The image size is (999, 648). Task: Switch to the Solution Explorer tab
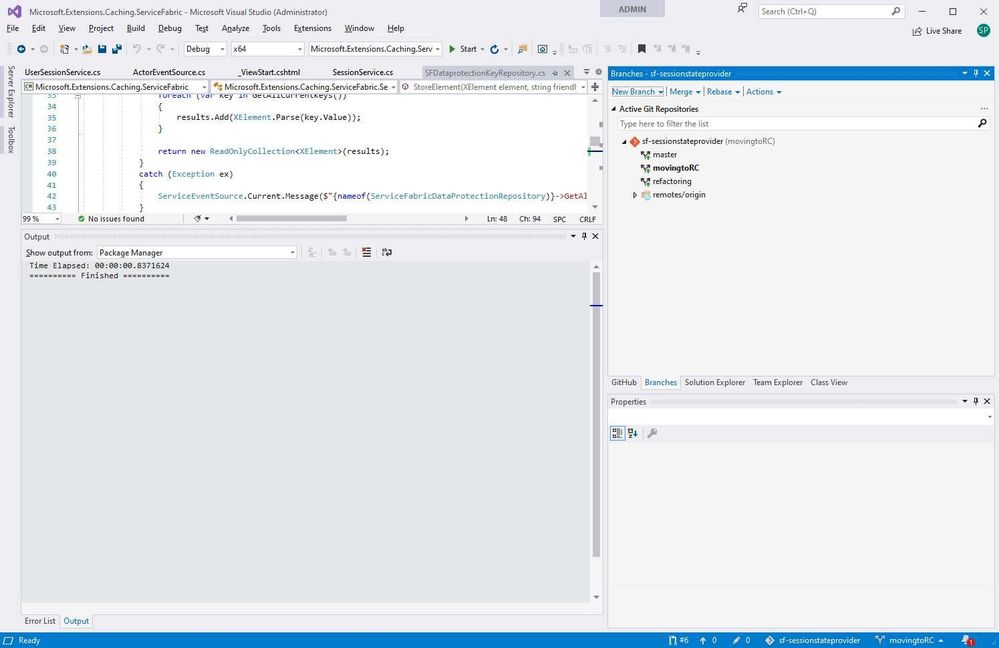(x=715, y=382)
